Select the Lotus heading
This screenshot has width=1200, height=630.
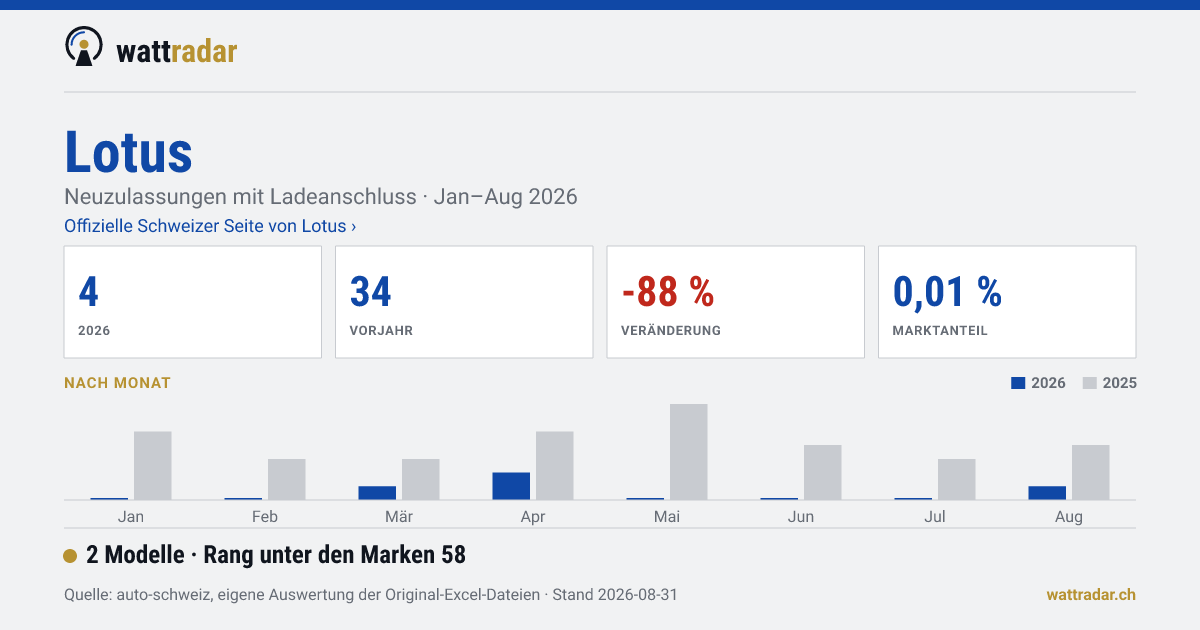[128, 152]
